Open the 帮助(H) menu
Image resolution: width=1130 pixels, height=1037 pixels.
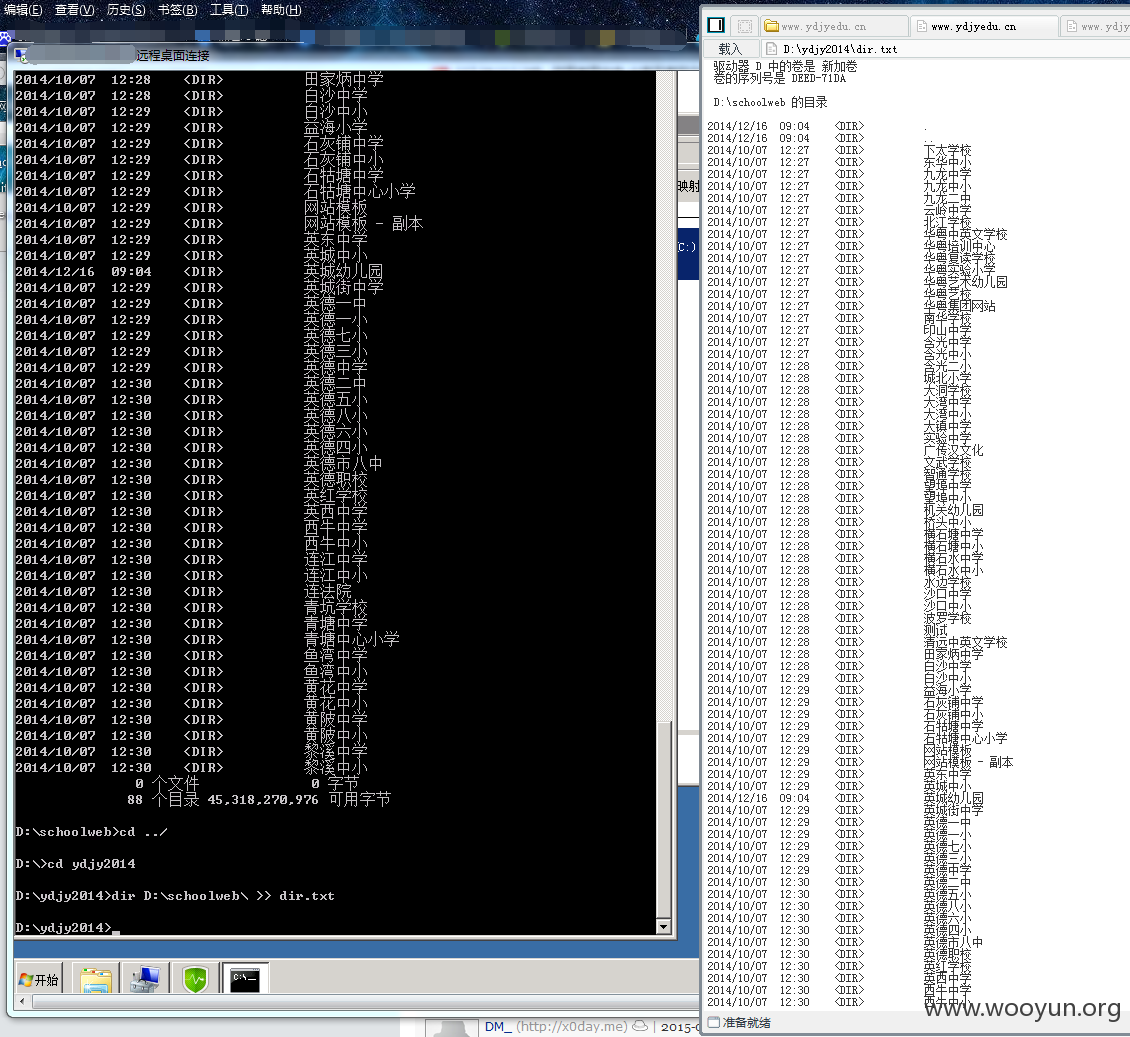(281, 9)
